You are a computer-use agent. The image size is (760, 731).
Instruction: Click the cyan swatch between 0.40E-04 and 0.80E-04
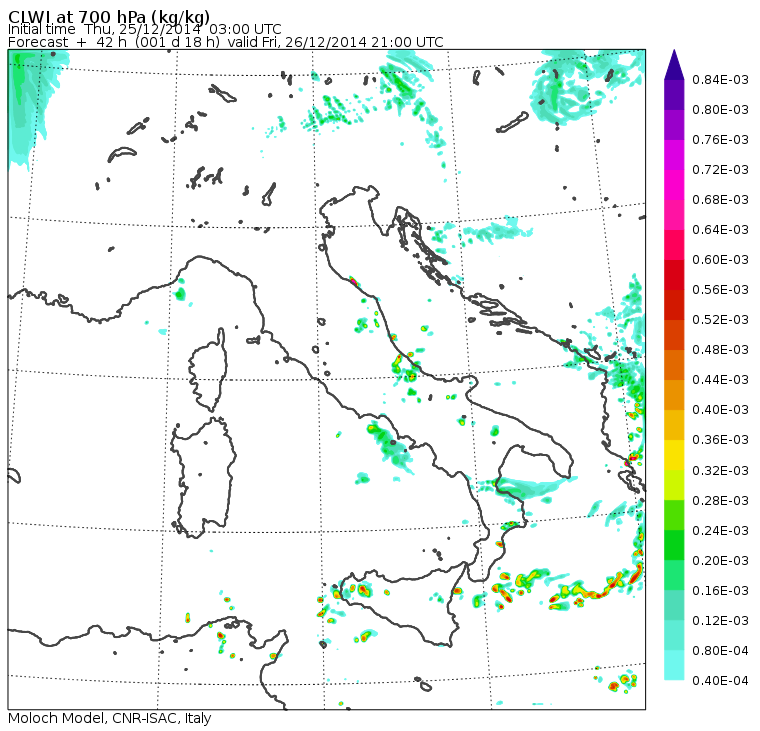pos(674,666)
